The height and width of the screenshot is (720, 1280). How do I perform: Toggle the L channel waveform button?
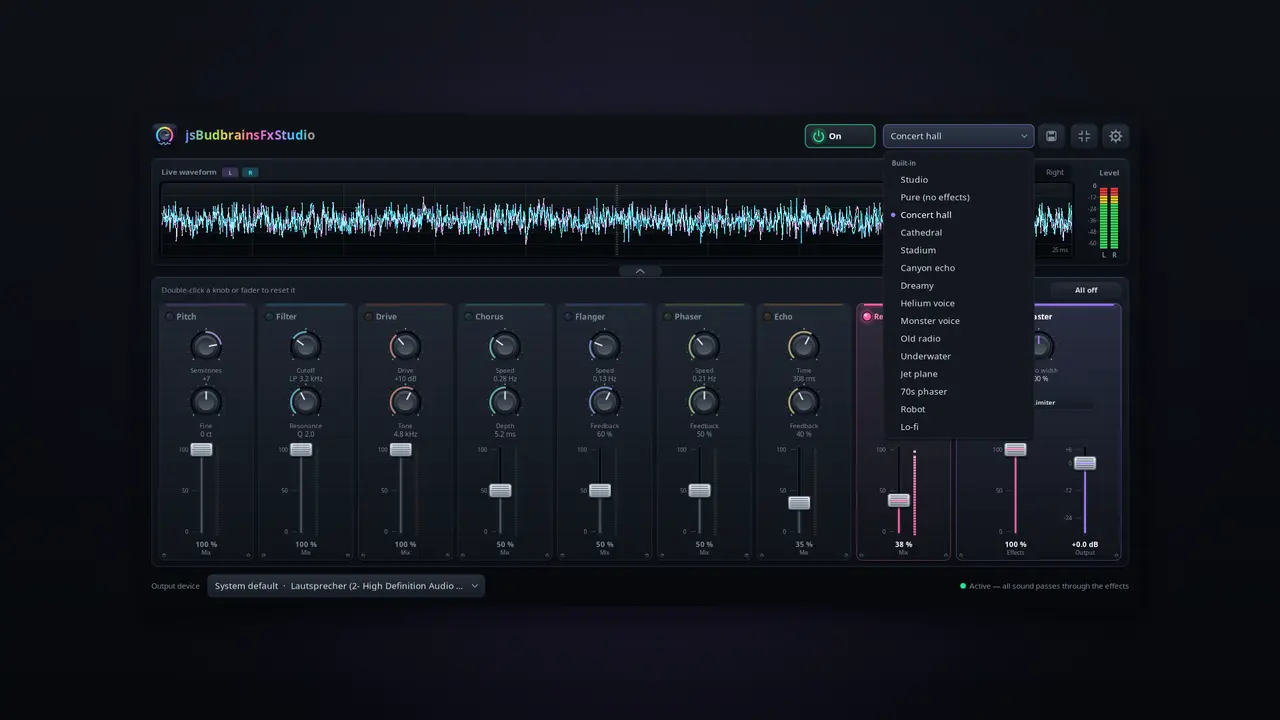pos(230,172)
